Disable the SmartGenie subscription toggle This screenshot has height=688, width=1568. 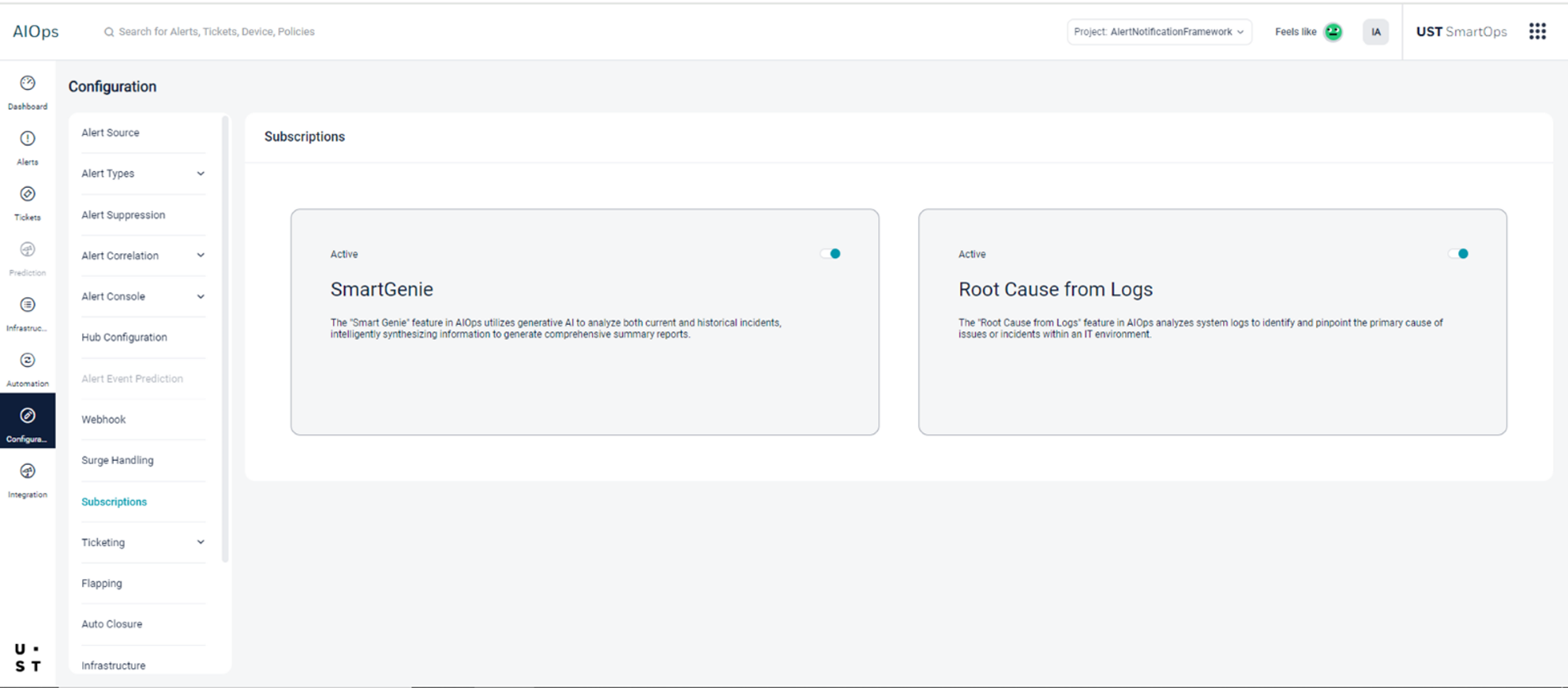tap(831, 254)
